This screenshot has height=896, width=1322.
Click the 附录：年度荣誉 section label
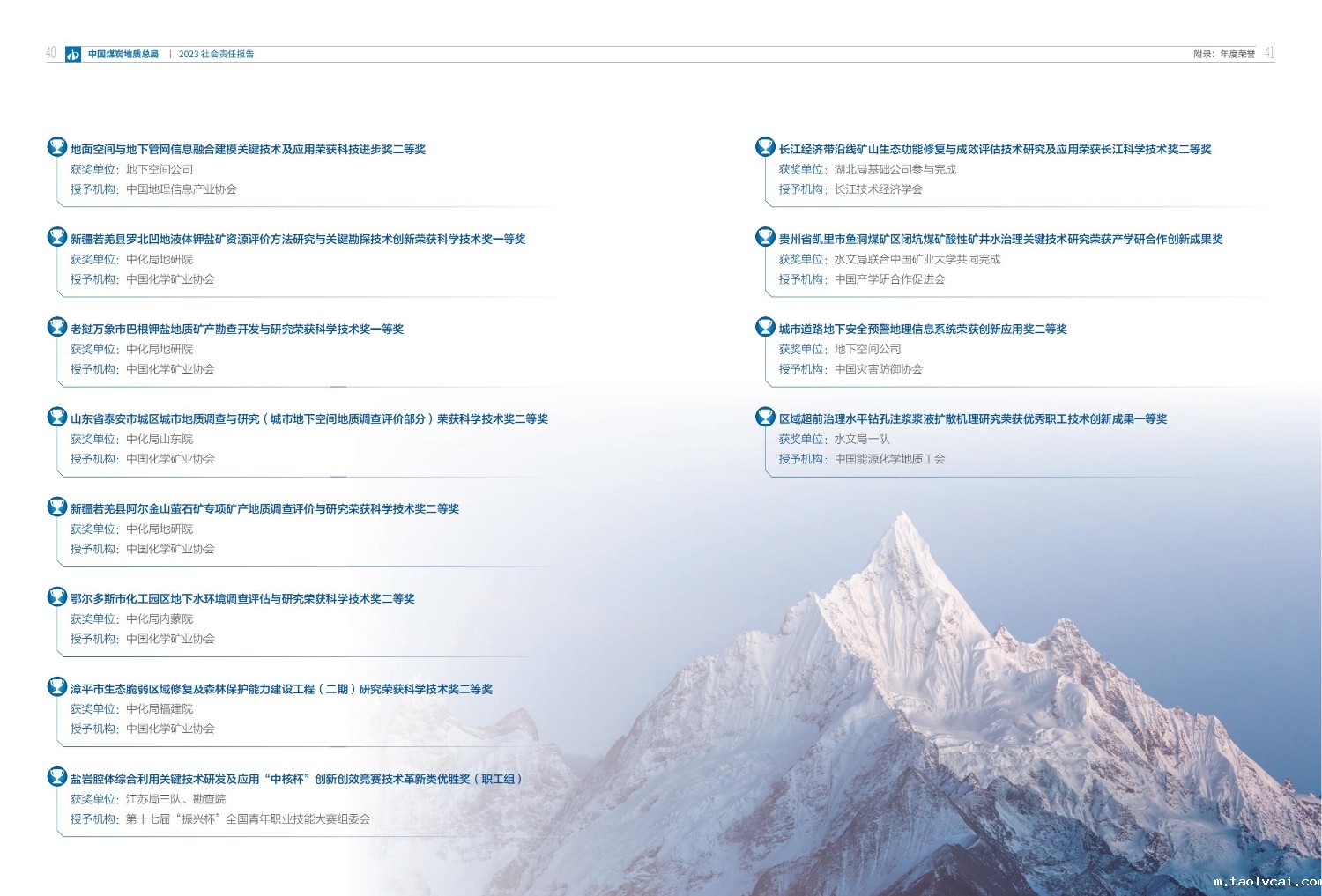click(1223, 54)
